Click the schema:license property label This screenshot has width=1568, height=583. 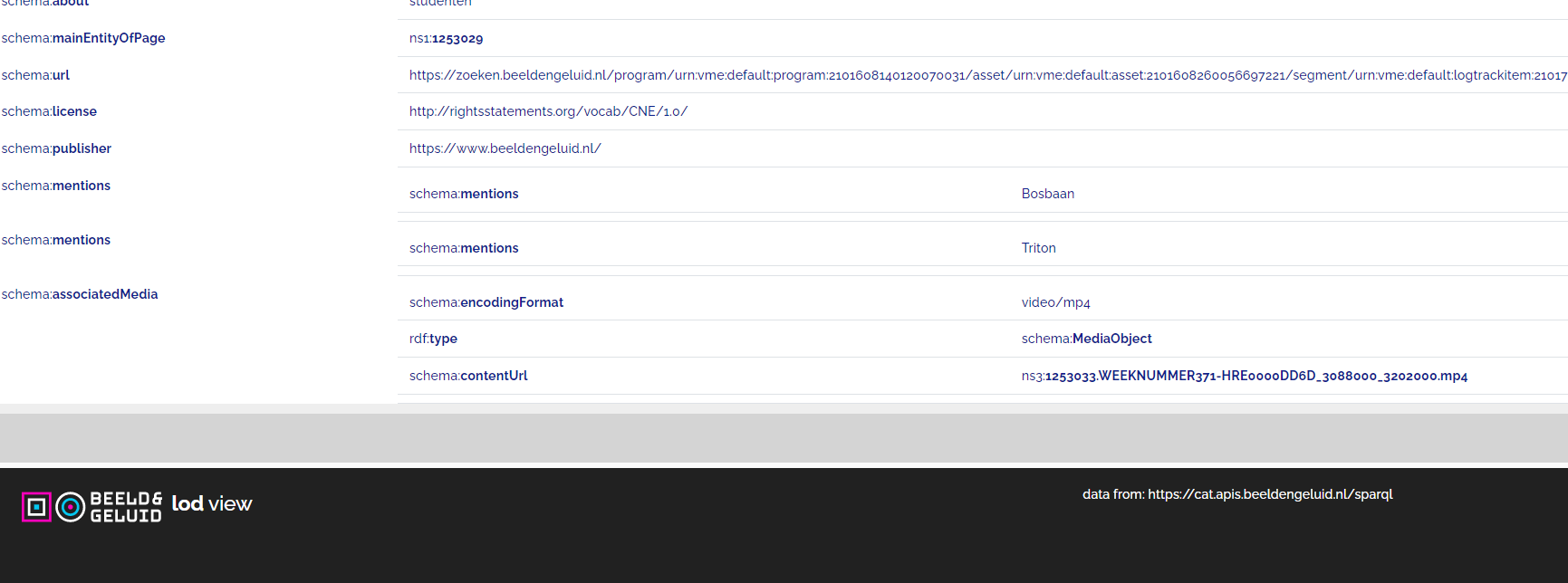49,111
